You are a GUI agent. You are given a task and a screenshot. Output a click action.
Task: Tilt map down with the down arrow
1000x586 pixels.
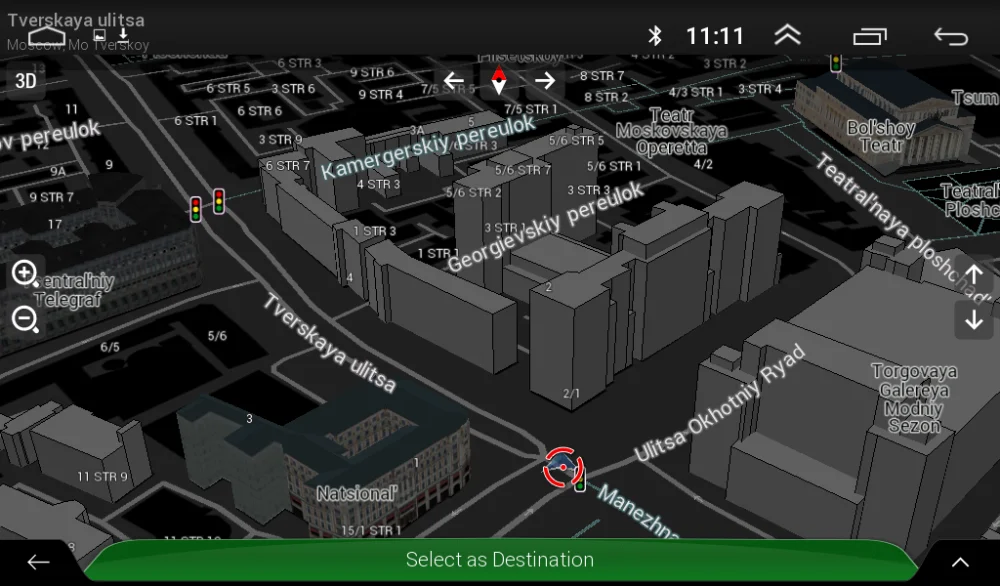974,320
